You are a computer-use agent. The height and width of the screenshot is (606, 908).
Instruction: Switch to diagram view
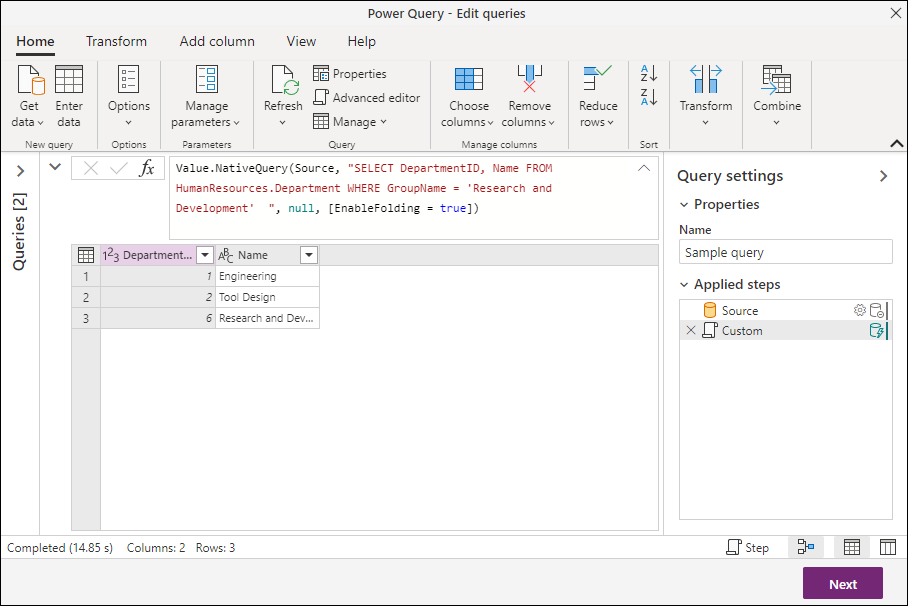pyautogui.click(x=806, y=547)
